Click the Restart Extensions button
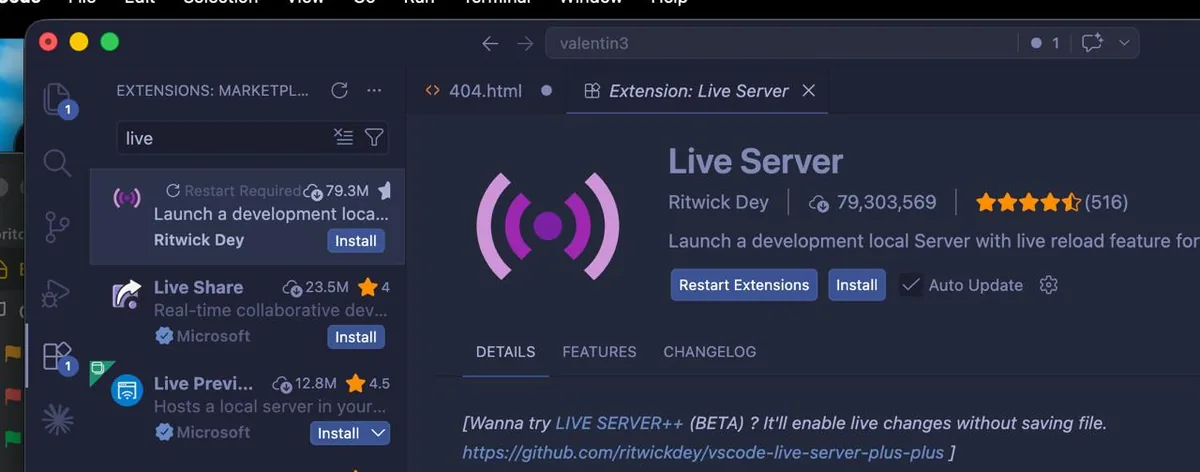 (x=744, y=285)
